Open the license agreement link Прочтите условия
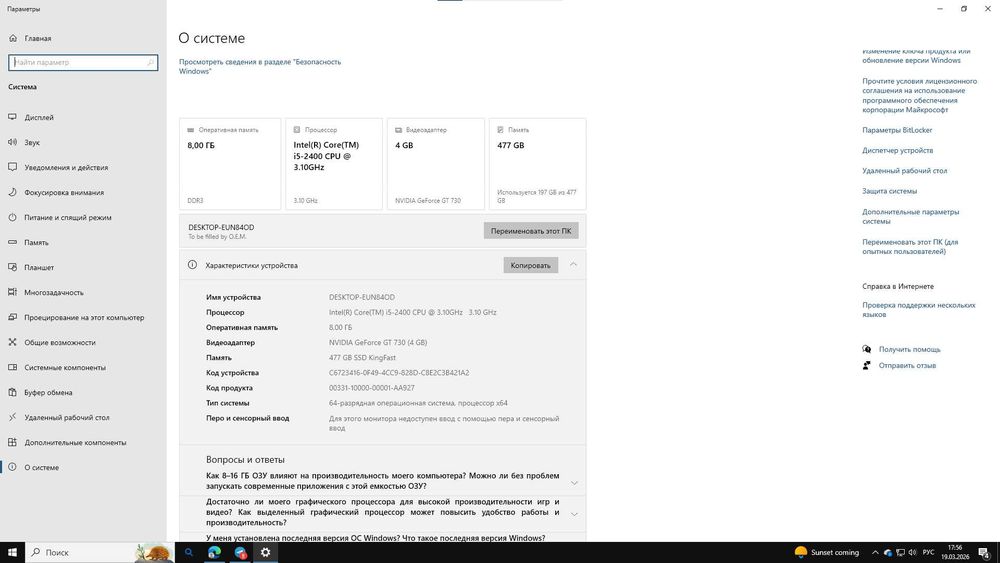 pyautogui.click(x=919, y=95)
